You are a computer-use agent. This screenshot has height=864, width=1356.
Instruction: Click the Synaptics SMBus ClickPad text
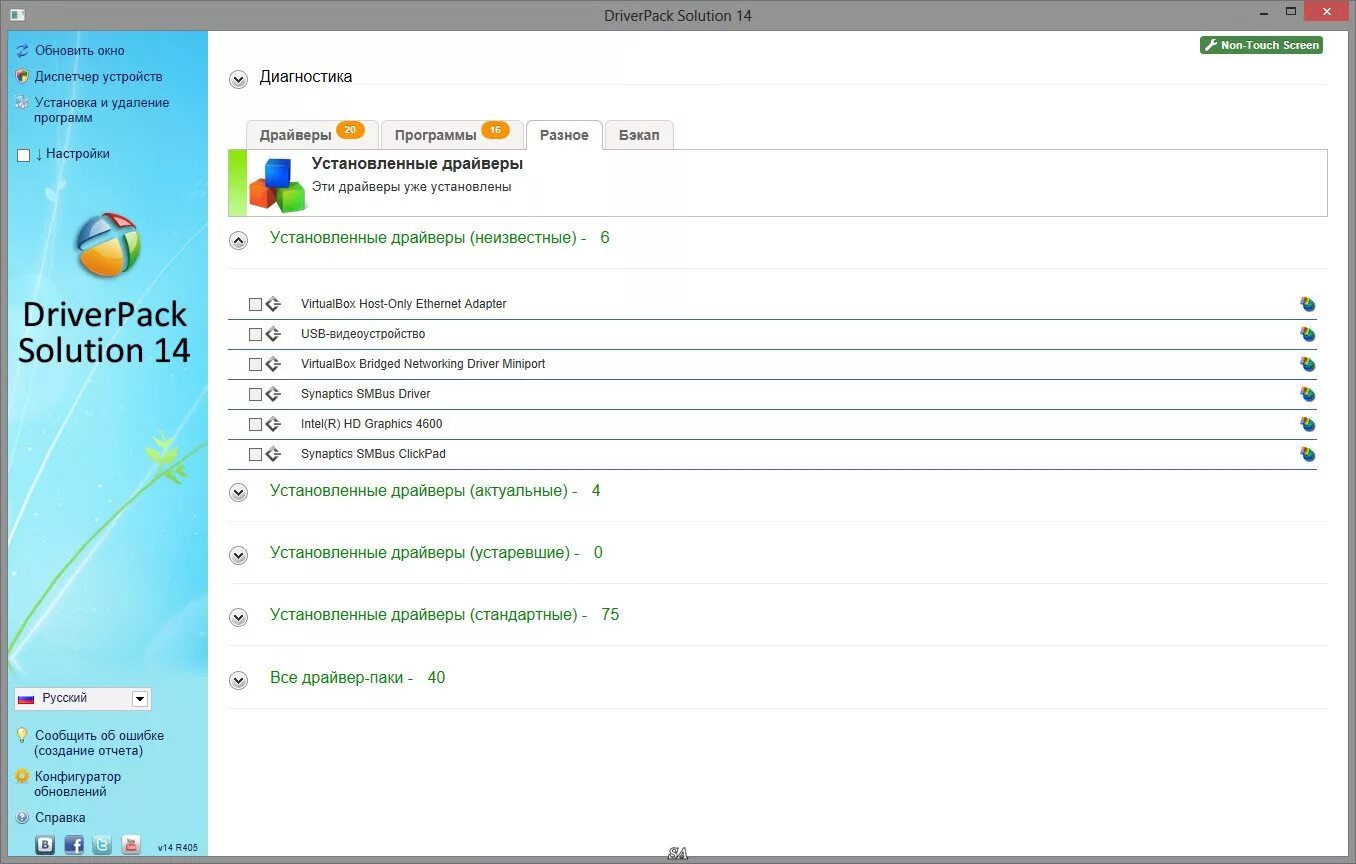(373, 454)
